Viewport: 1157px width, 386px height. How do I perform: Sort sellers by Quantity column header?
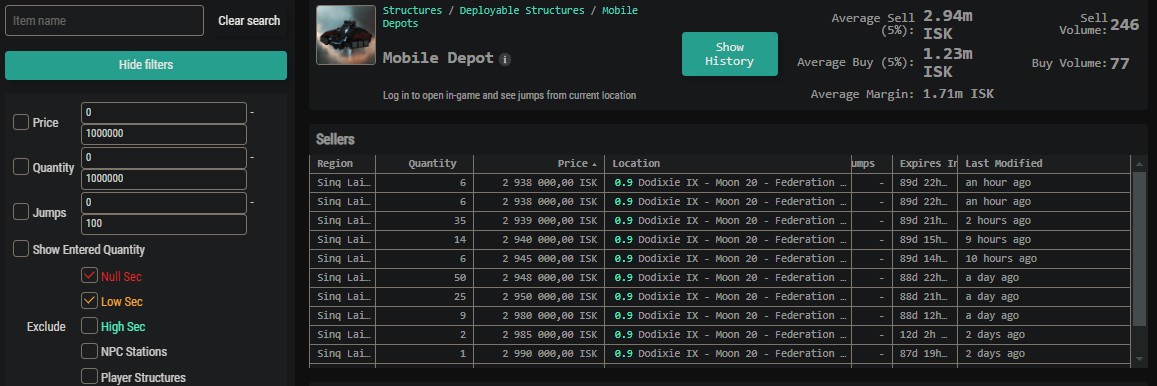(x=424, y=164)
